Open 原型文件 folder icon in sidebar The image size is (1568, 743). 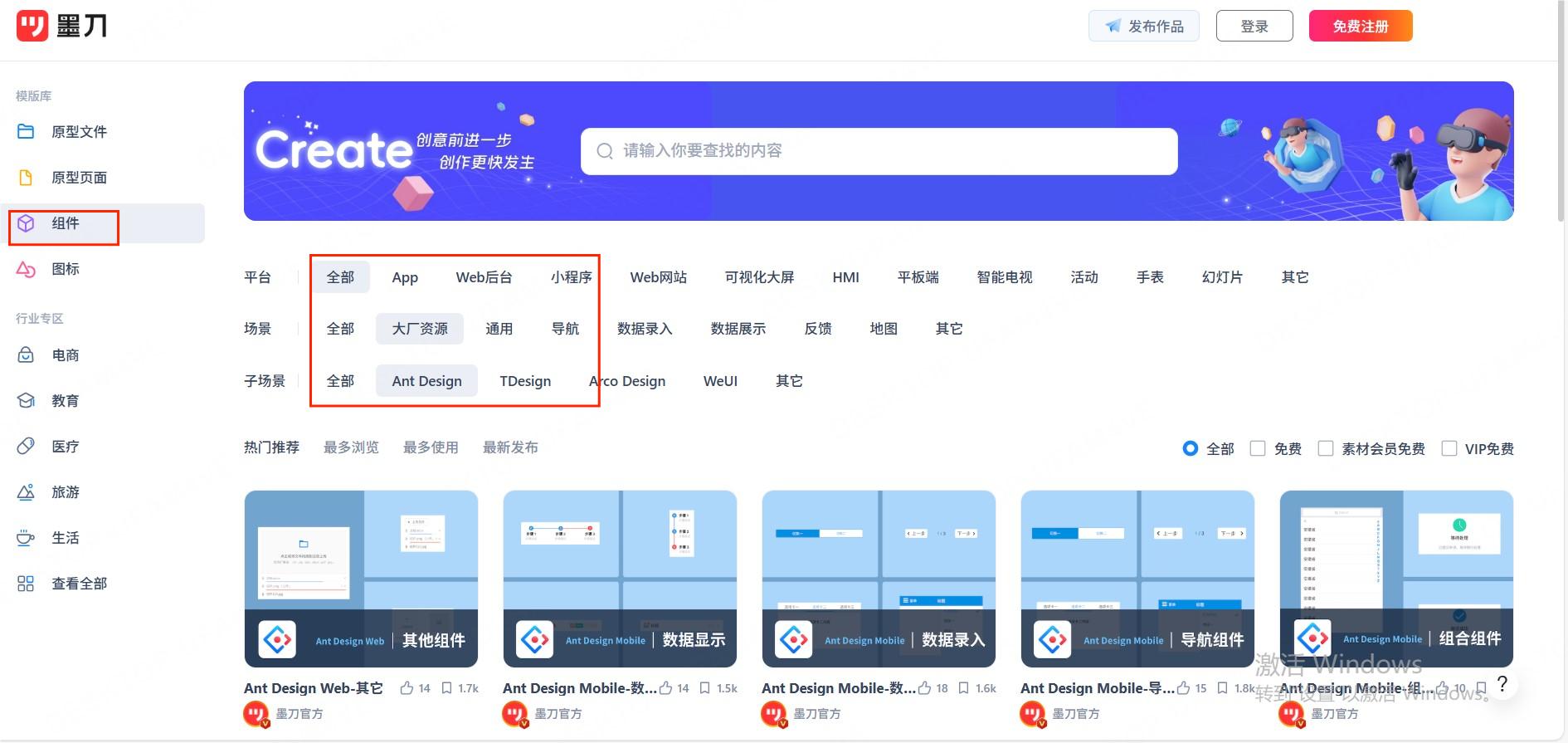[26, 131]
